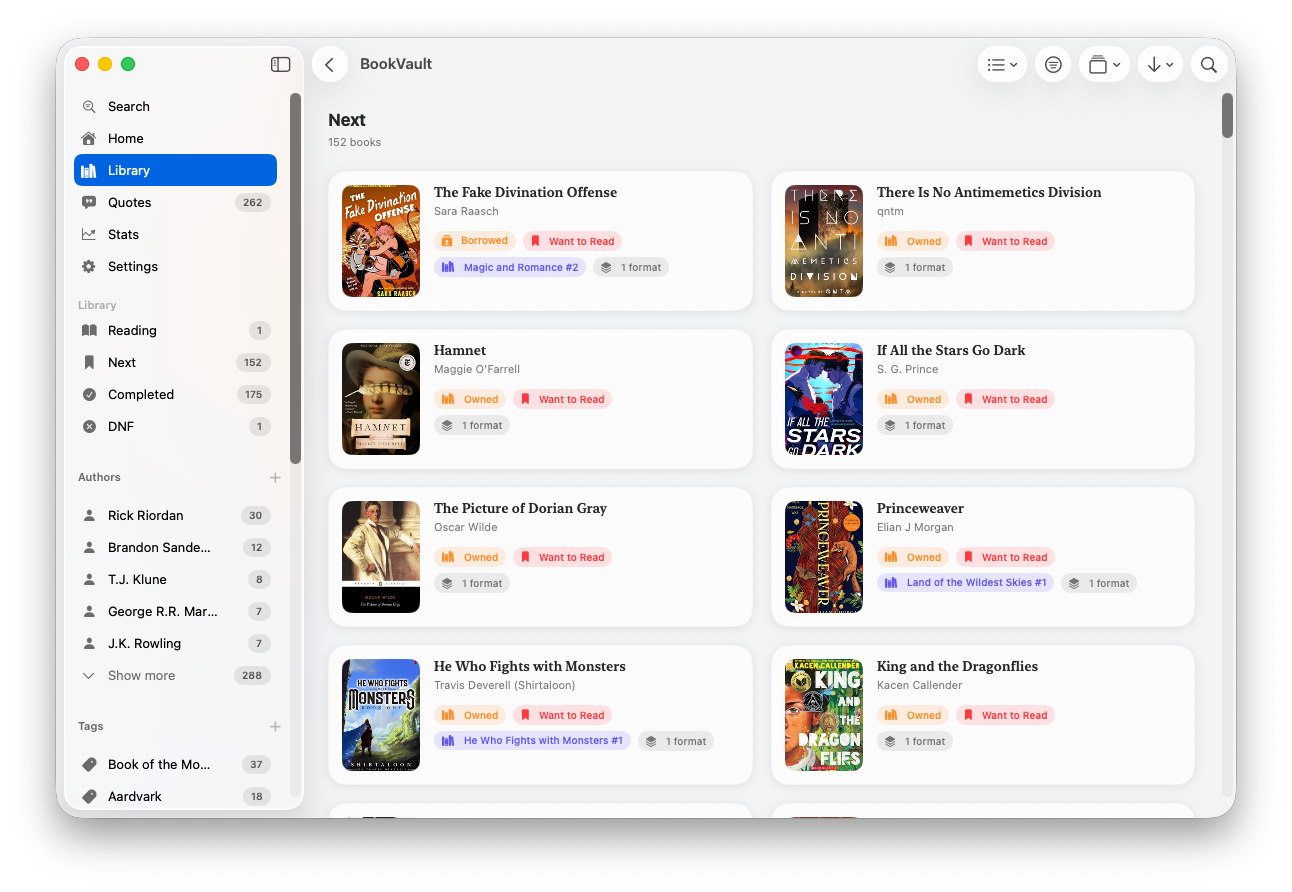This screenshot has width=1292, height=892.
Task: Click the magnifier search button in toolbar
Action: coord(1209,64)
